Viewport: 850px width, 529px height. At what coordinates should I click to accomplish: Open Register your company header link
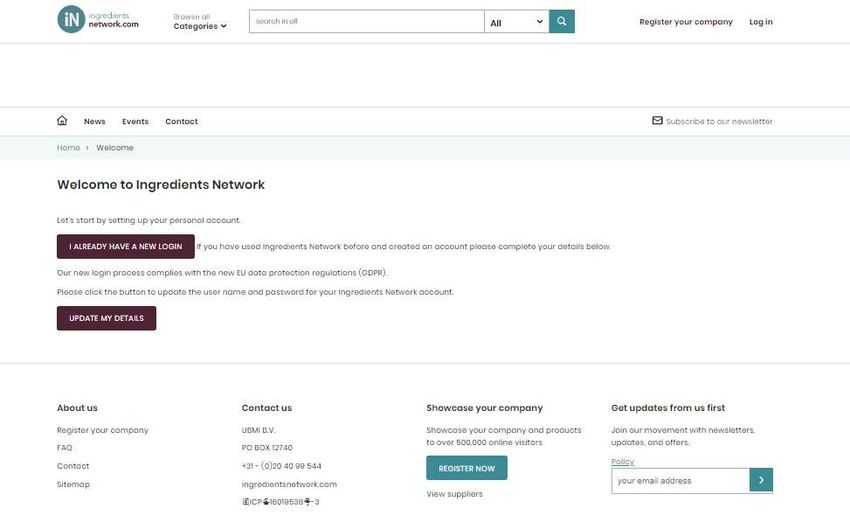coord(686,22)
